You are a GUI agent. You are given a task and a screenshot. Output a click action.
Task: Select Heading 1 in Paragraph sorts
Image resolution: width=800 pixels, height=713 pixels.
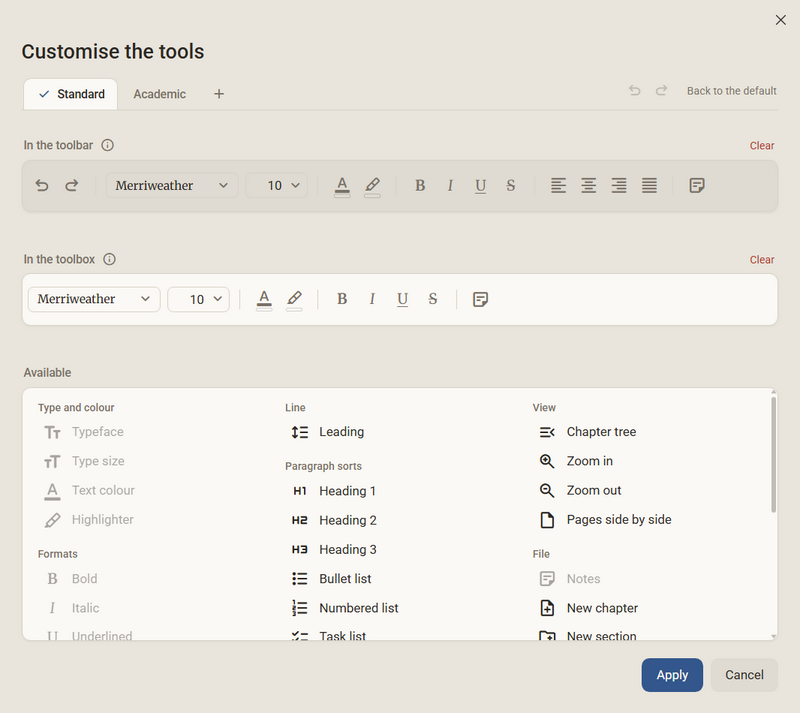[x=334, y=491]
